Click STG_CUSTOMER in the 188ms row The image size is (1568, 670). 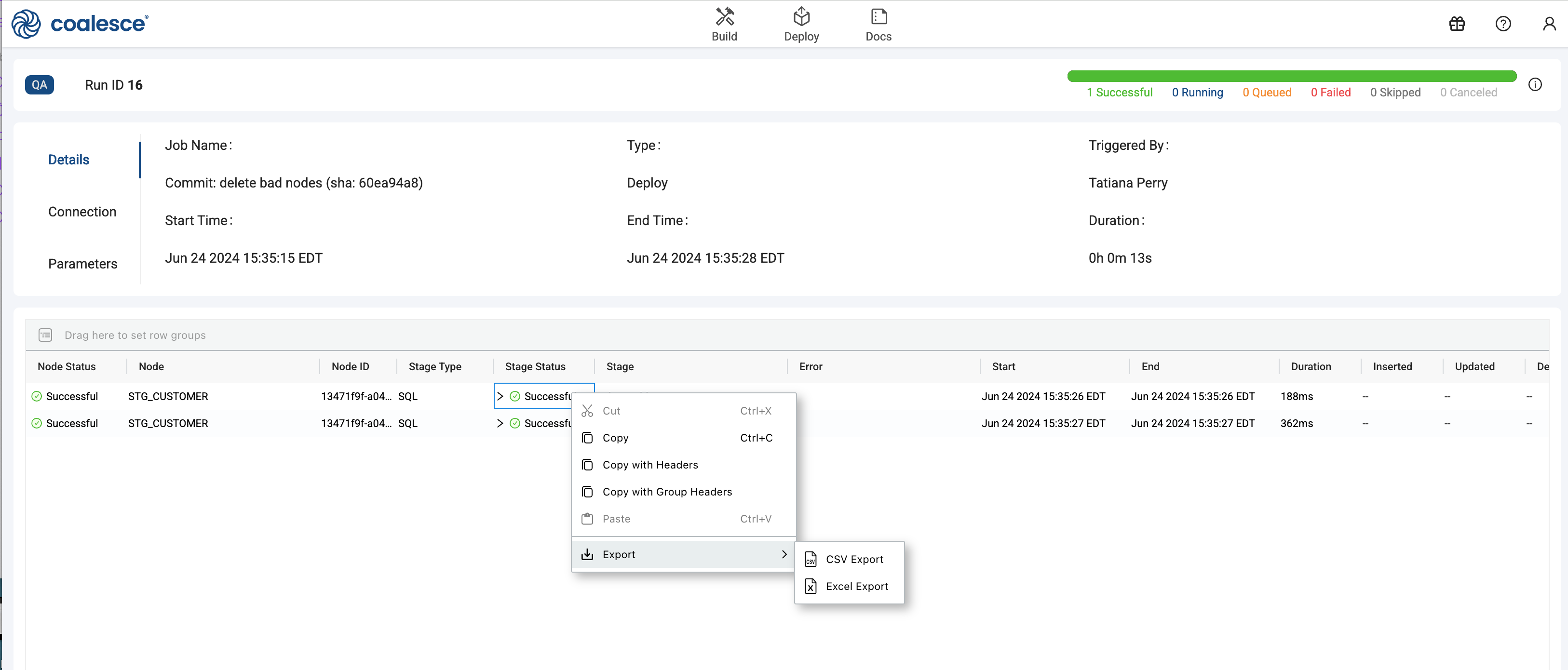tap(168, 396)
